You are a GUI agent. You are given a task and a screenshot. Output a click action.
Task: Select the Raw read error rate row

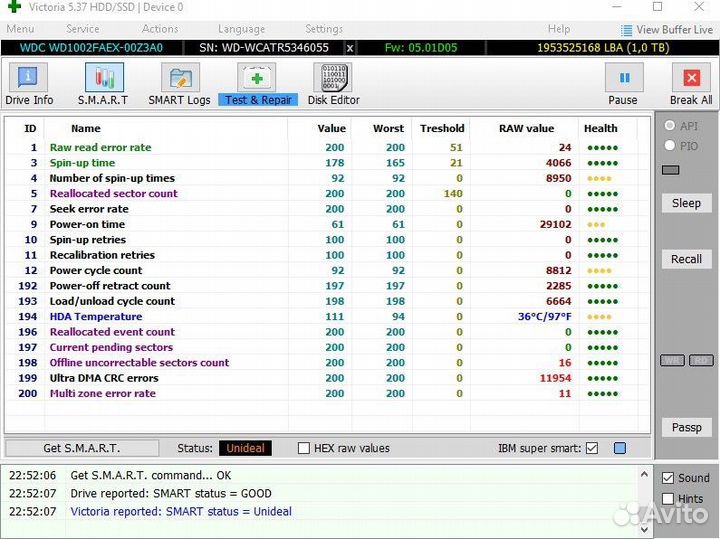point(328,147)
